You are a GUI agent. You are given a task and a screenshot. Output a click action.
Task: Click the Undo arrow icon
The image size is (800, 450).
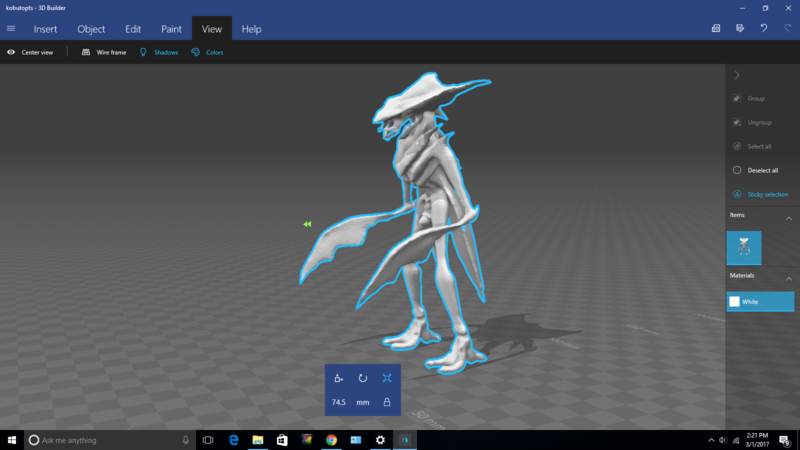[764, 28]
